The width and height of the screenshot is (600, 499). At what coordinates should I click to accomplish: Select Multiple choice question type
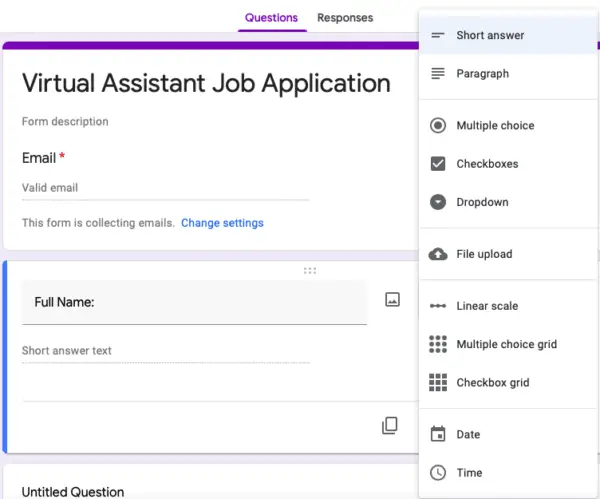(x=495, y=126)
